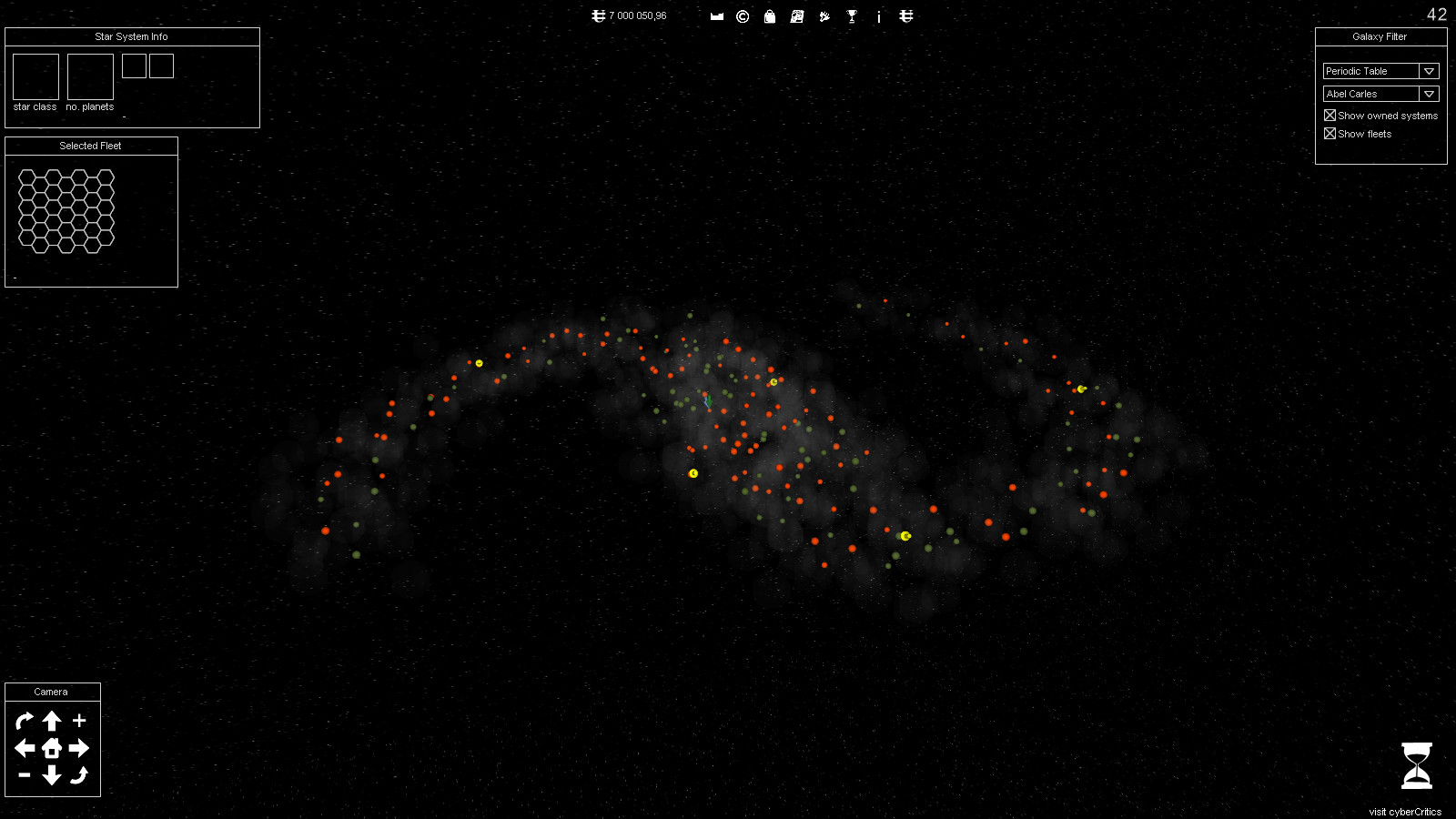Select the leftmost flag-shaped toolbar icon
This screenshot has width=1456, height=819.
(x=715, y=16)
